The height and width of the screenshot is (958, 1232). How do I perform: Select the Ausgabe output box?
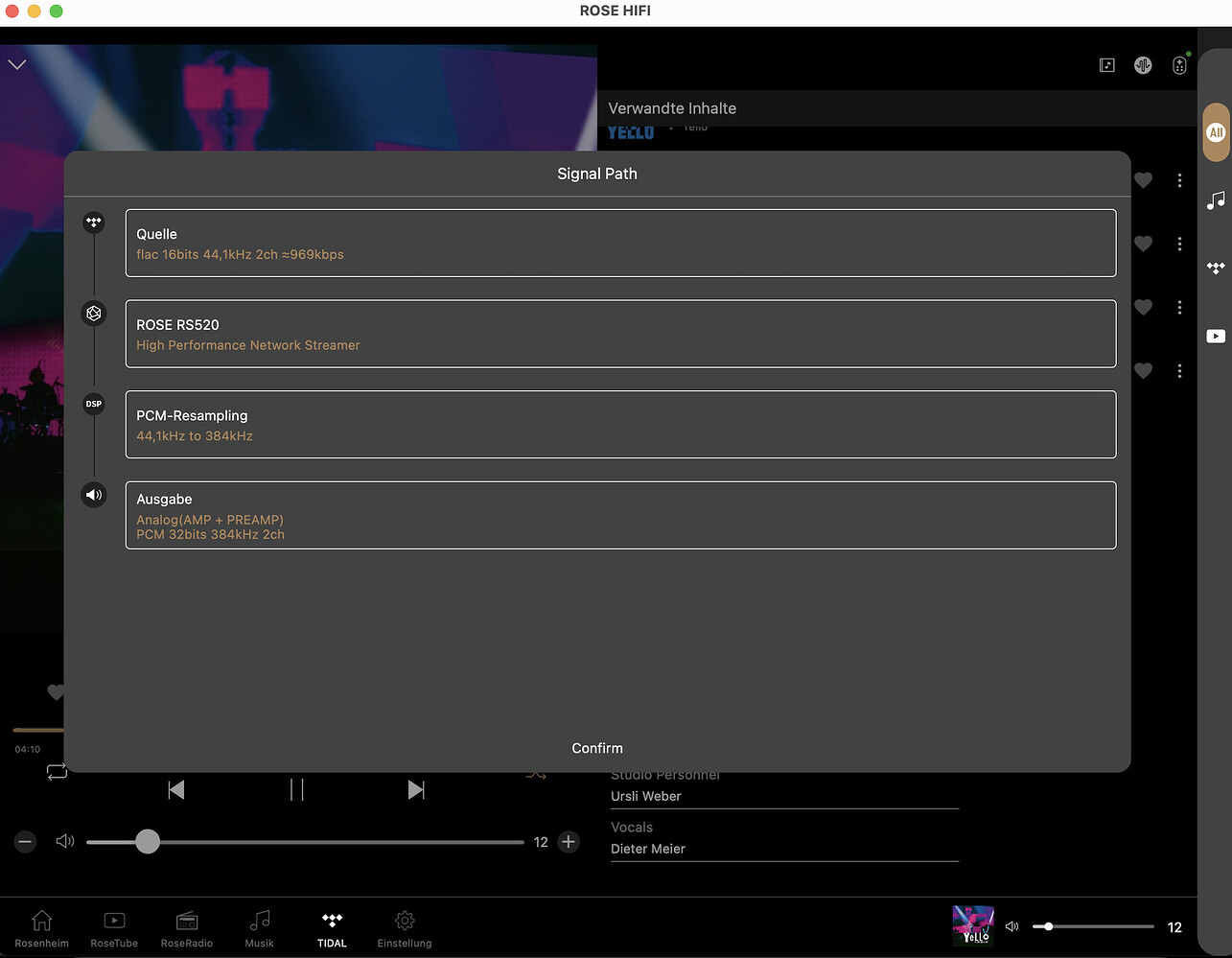click(x=620, y=515)
